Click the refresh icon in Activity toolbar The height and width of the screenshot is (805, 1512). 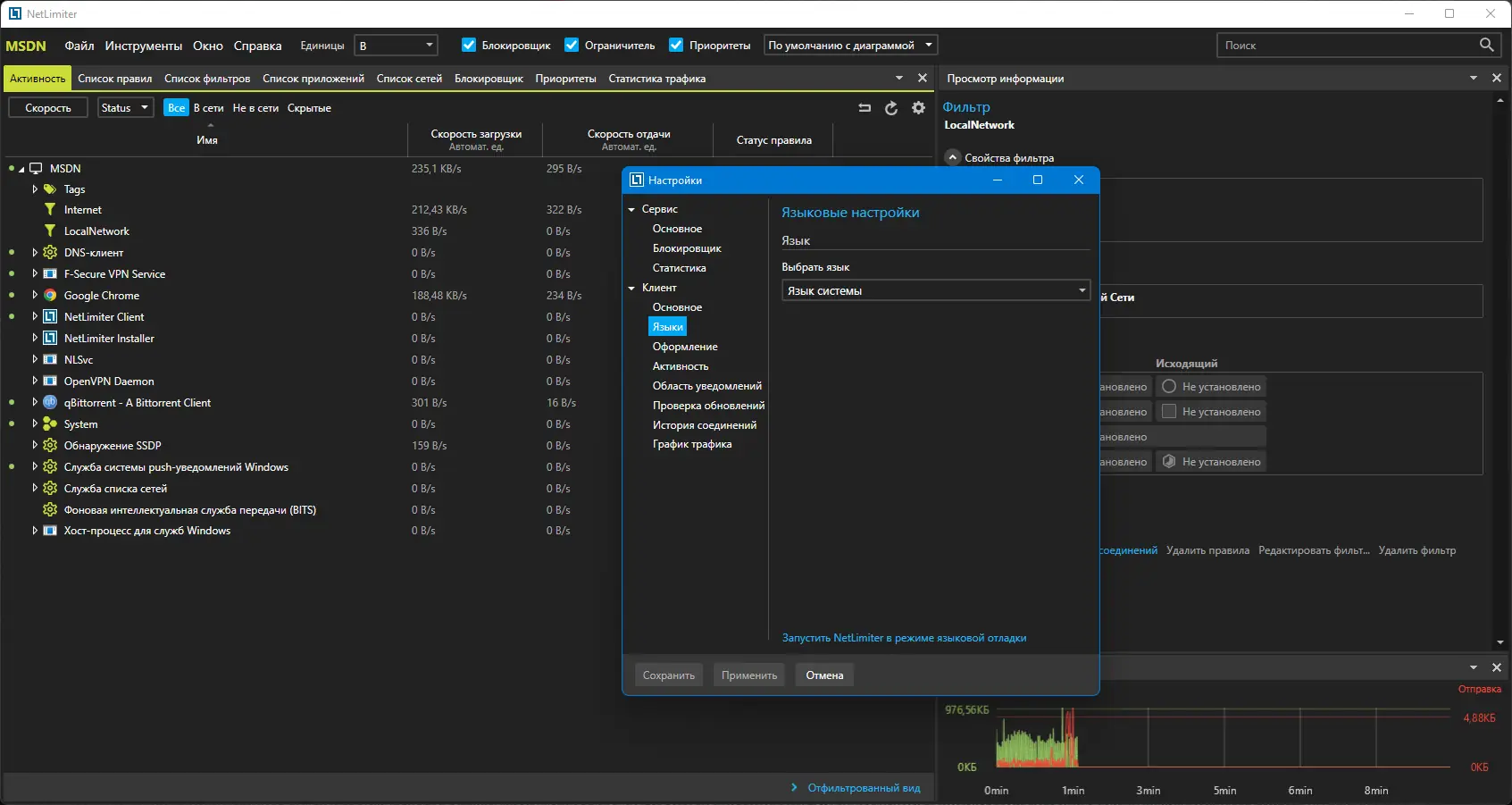890,108
